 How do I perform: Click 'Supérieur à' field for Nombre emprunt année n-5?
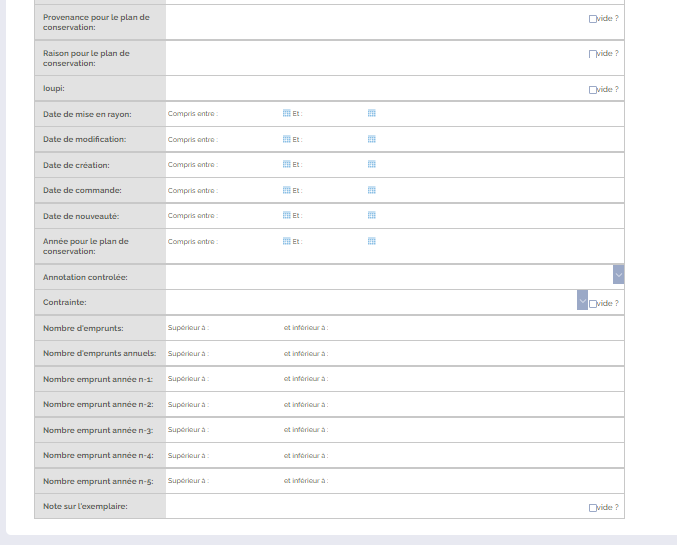click(246, 481)
